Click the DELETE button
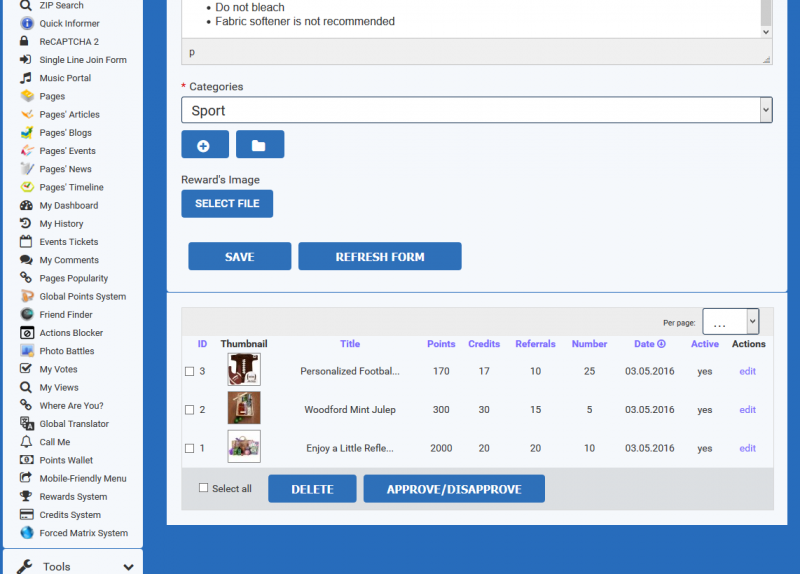This screenshot has height=574, width=800. (x=312, y=489)
